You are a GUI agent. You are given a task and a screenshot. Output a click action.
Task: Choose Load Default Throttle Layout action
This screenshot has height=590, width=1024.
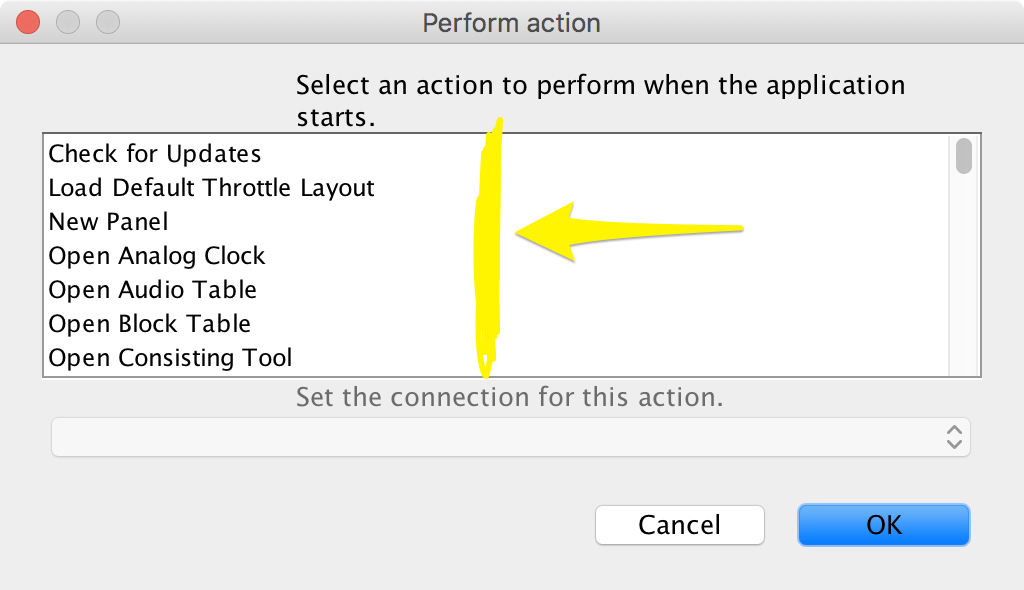(211, 188)
